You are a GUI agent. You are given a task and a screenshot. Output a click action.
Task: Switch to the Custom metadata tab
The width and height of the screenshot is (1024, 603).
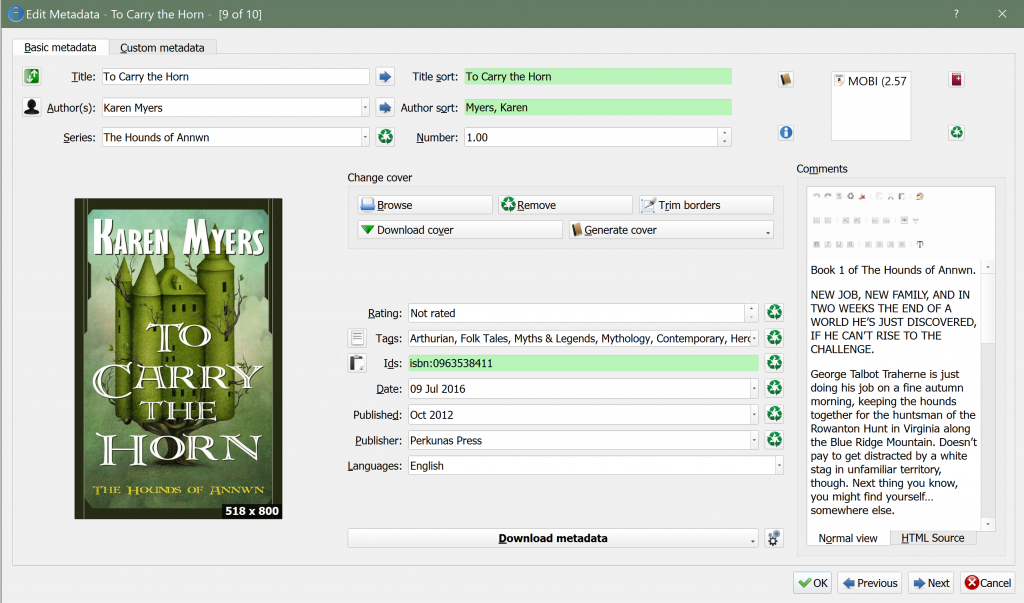[x=162, y=47]
